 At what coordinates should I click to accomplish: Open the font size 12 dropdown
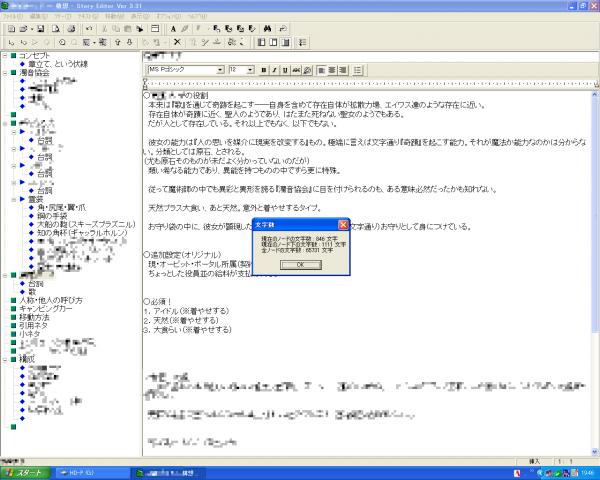tap(250, 70)
